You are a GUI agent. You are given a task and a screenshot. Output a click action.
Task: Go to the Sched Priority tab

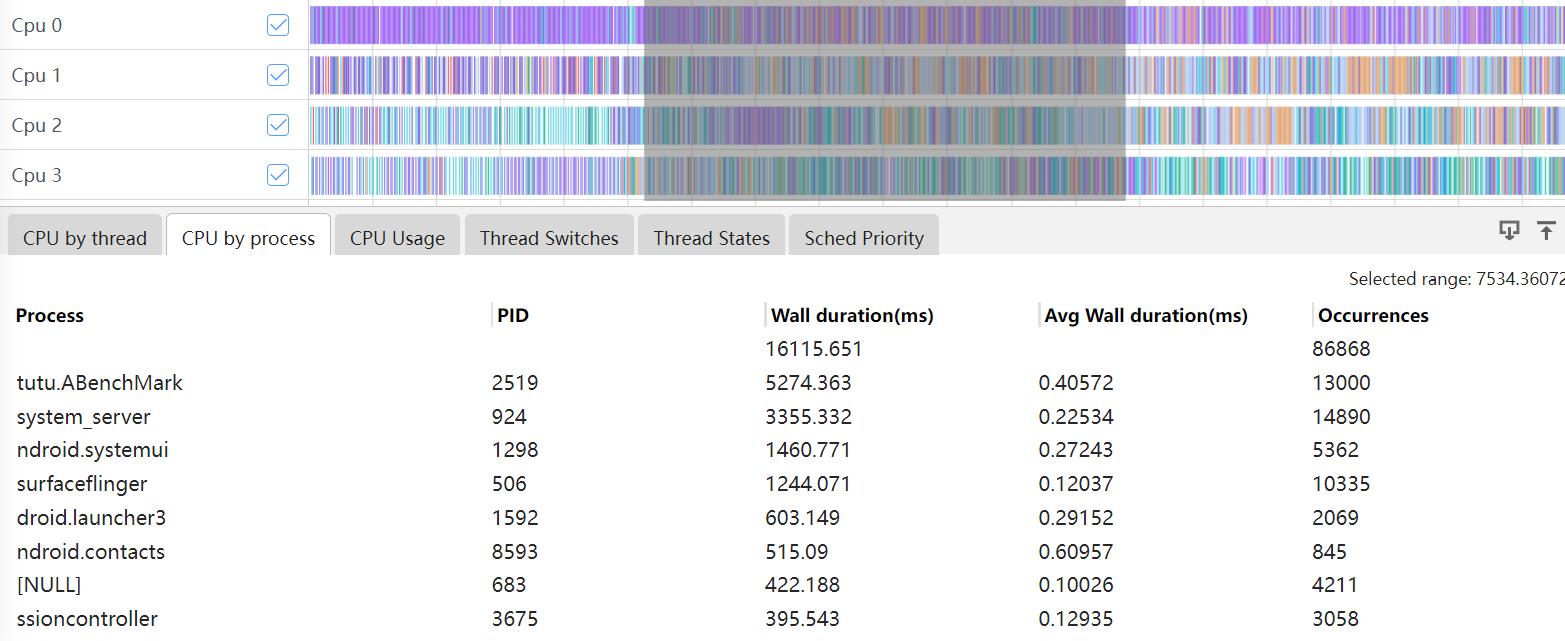click(864, 238)
